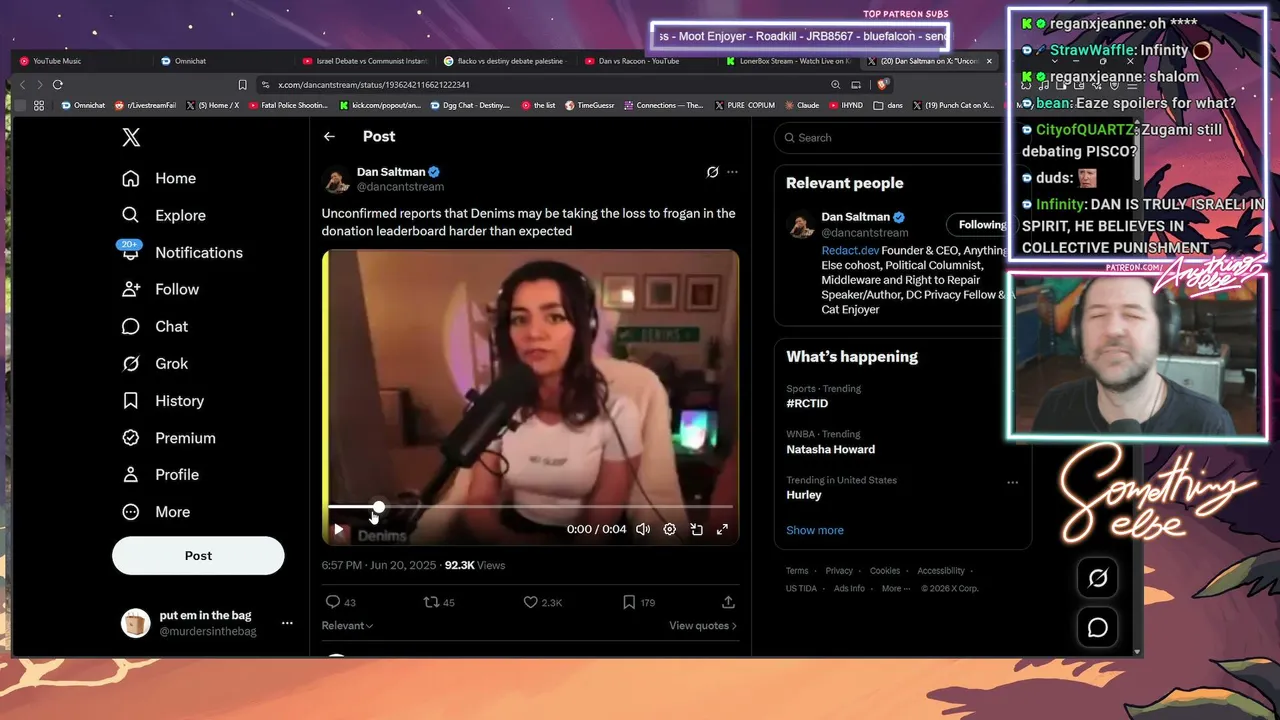Bookmark this page from the address bar
The image size is (1280, 720).
(x=242, y=85)
